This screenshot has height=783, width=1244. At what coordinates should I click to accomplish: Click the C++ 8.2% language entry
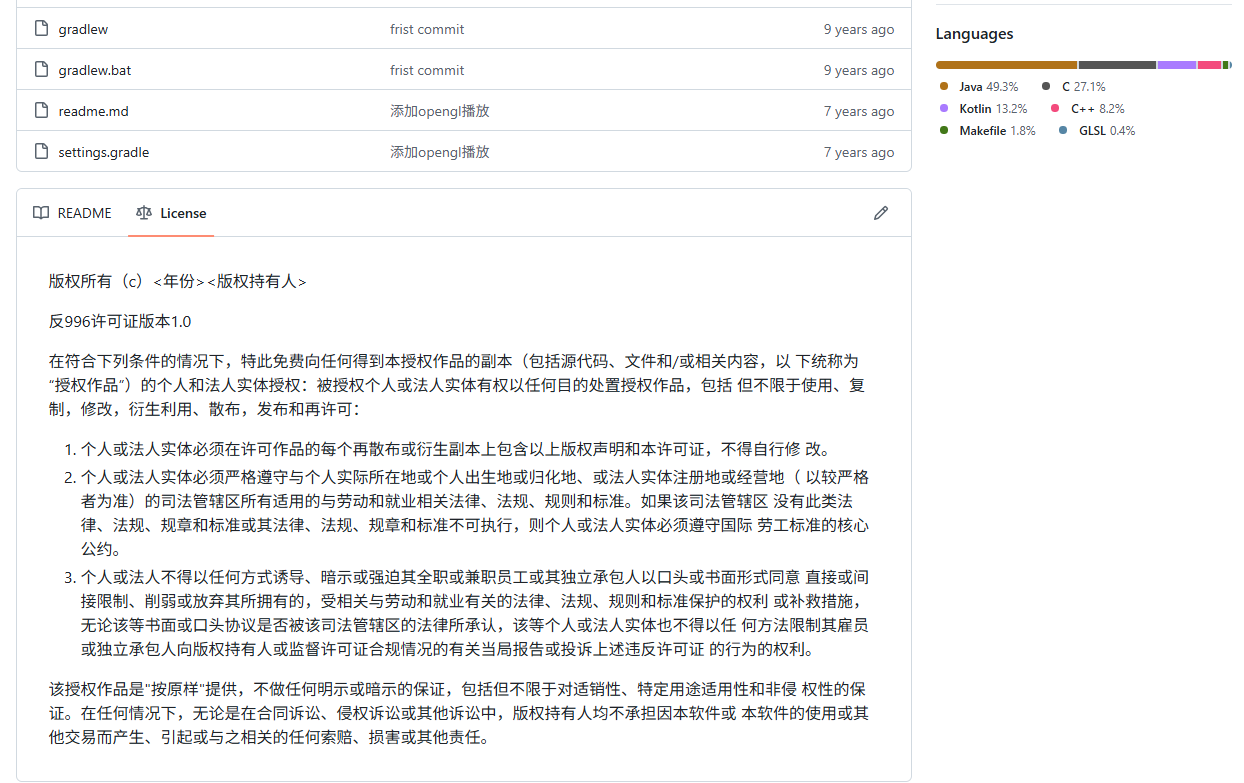pos(1097,109)
